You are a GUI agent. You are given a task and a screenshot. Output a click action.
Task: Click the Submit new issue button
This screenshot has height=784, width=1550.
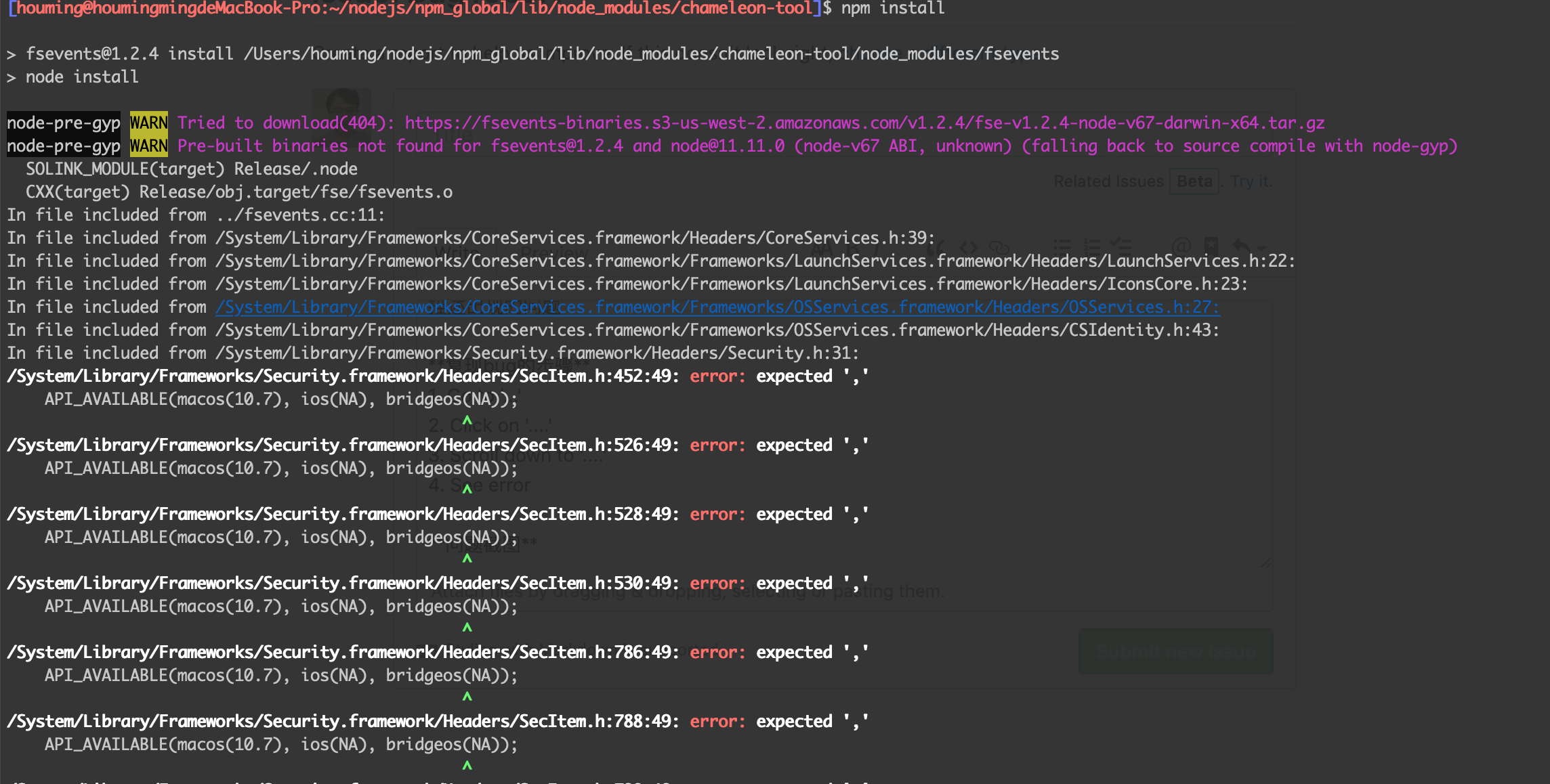[1175, 651]
